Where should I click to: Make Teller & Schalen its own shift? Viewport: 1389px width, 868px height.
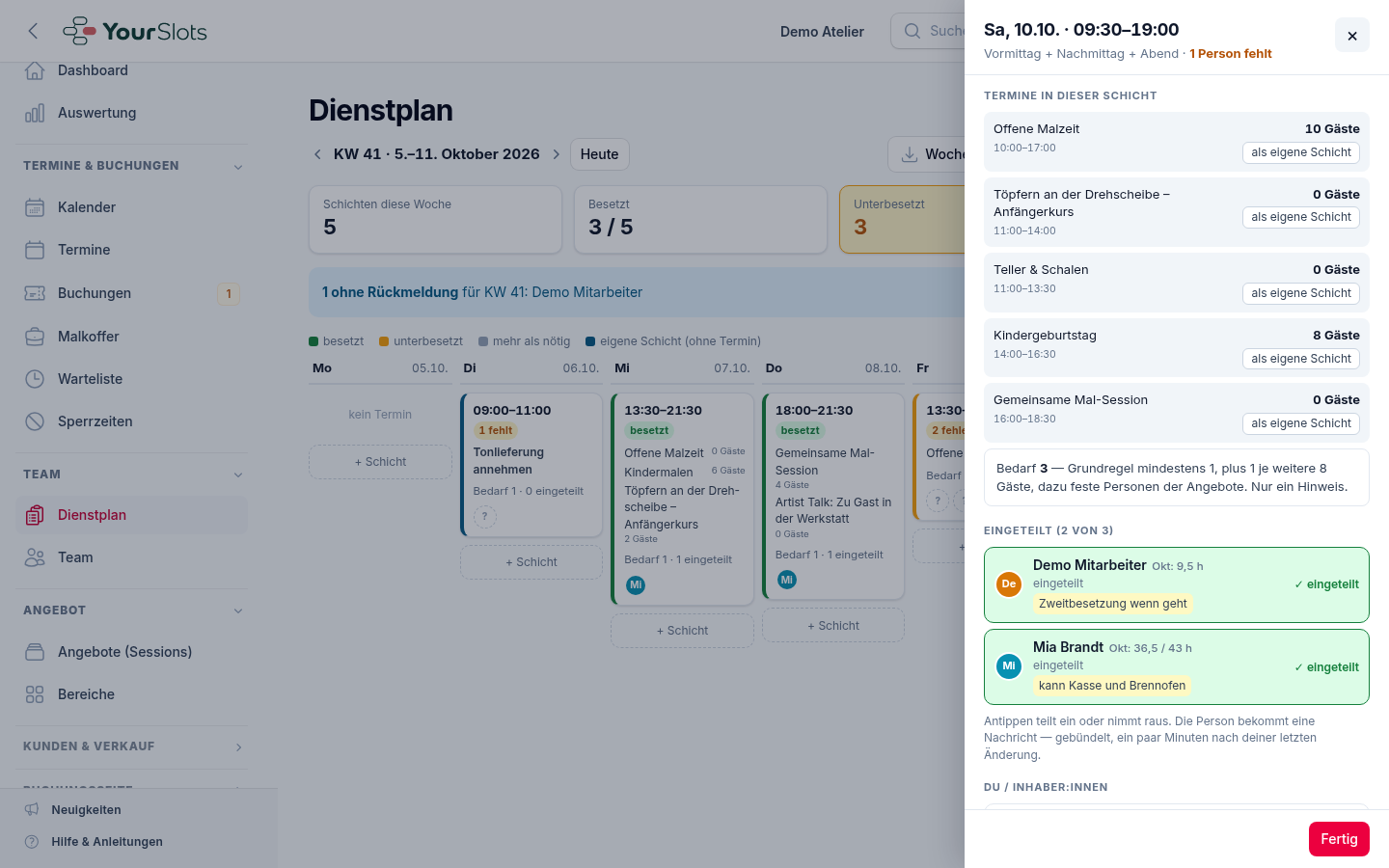(x=1301, y=293)
